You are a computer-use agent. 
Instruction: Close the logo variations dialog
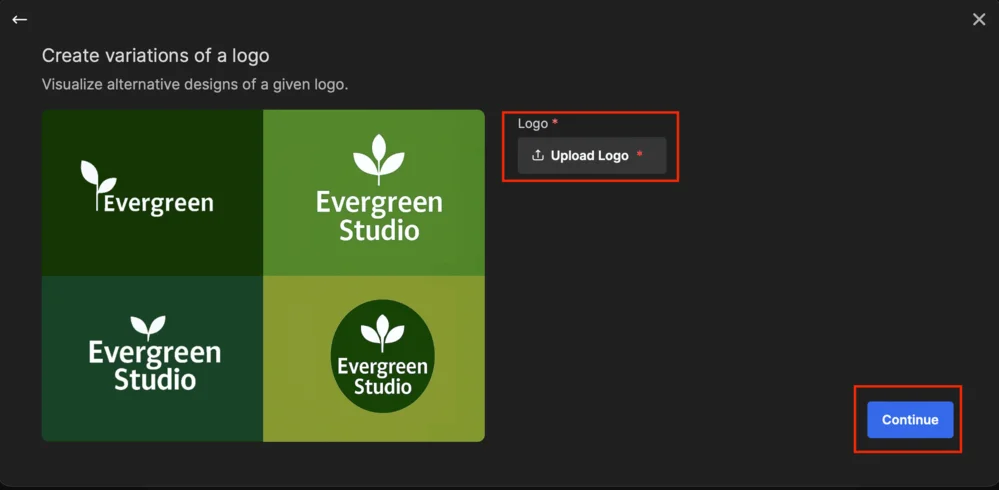(x=979, y=20)
